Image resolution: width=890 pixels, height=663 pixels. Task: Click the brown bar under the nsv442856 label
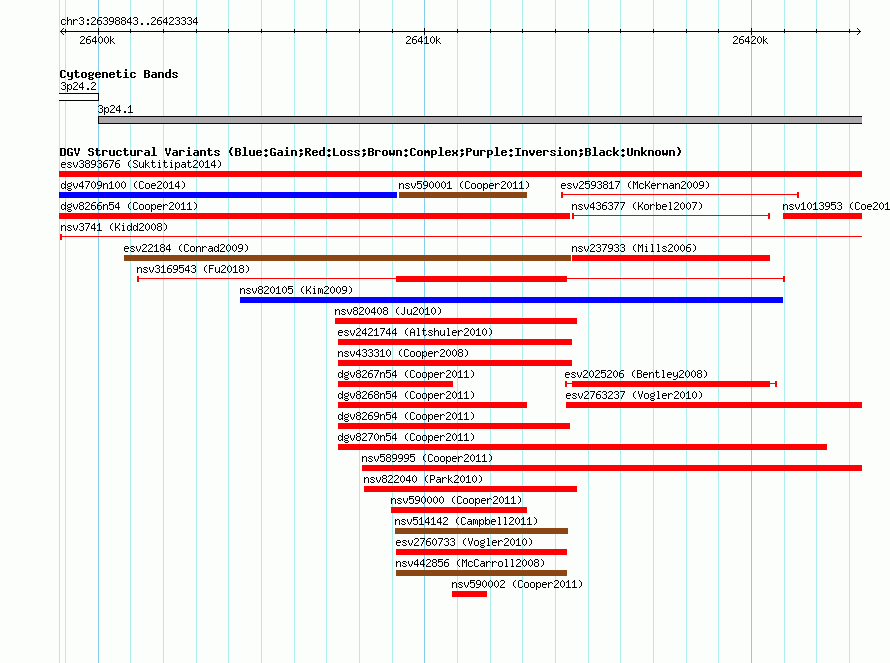click(x=481, y=573)
